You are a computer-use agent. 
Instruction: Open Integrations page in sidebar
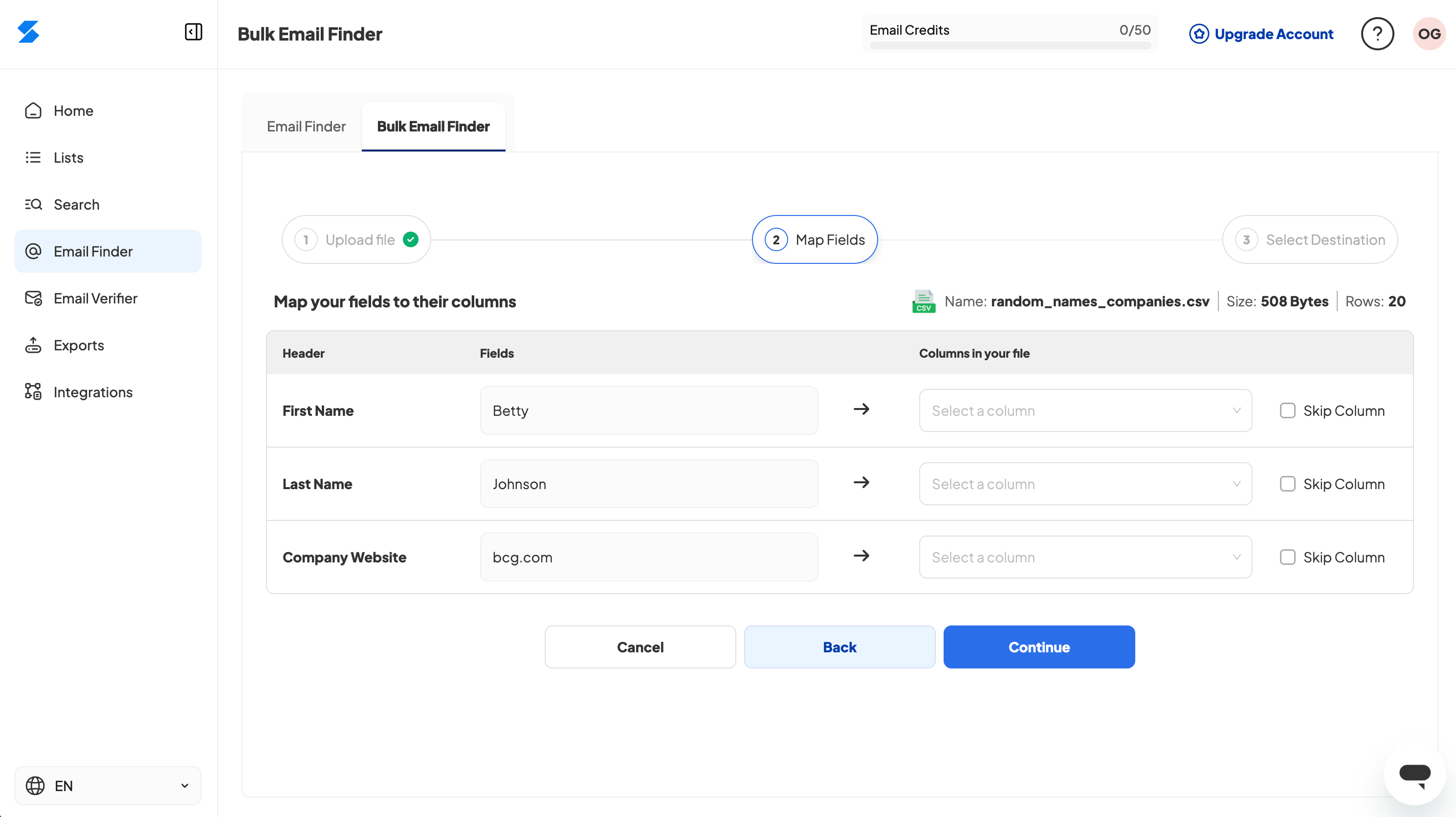[93, 392]
